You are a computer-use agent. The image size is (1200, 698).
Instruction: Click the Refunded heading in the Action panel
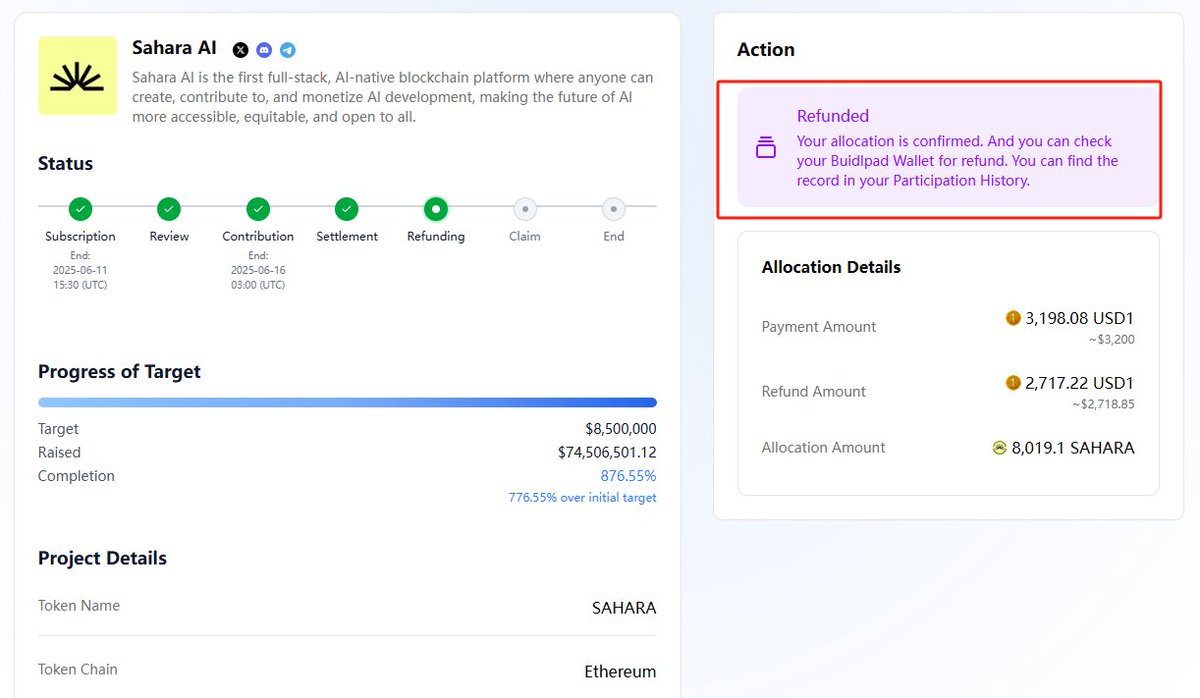coord(833,116)
